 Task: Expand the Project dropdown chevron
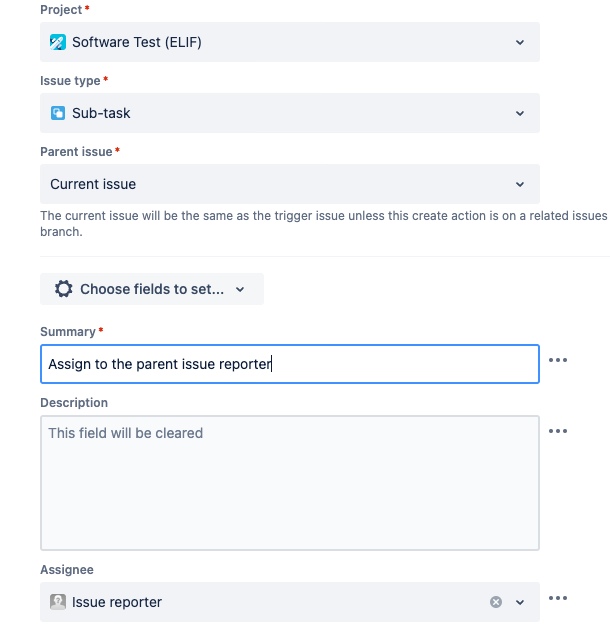(x=520, y=42)
